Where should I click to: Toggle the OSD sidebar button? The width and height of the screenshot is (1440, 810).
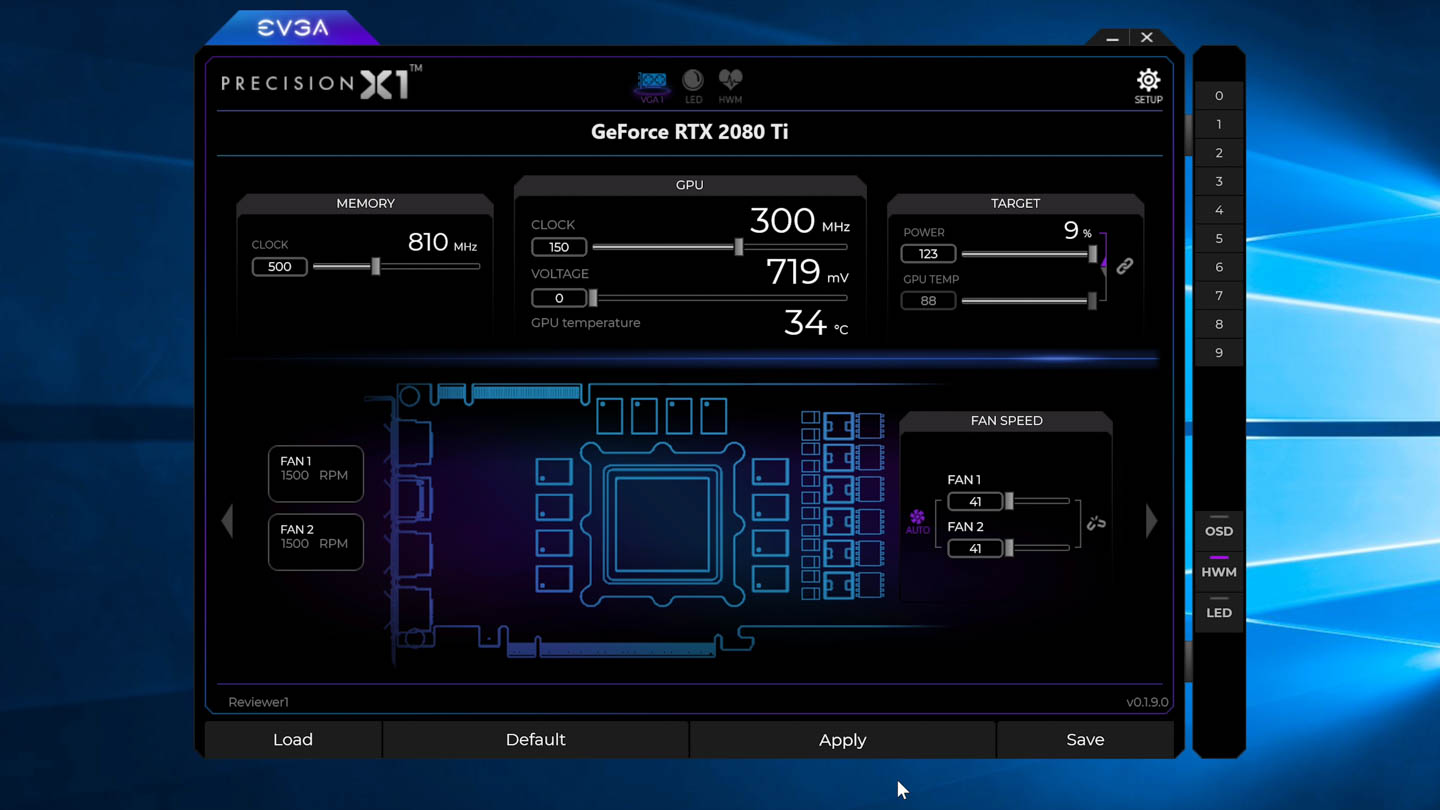(x=1219, y=530)
